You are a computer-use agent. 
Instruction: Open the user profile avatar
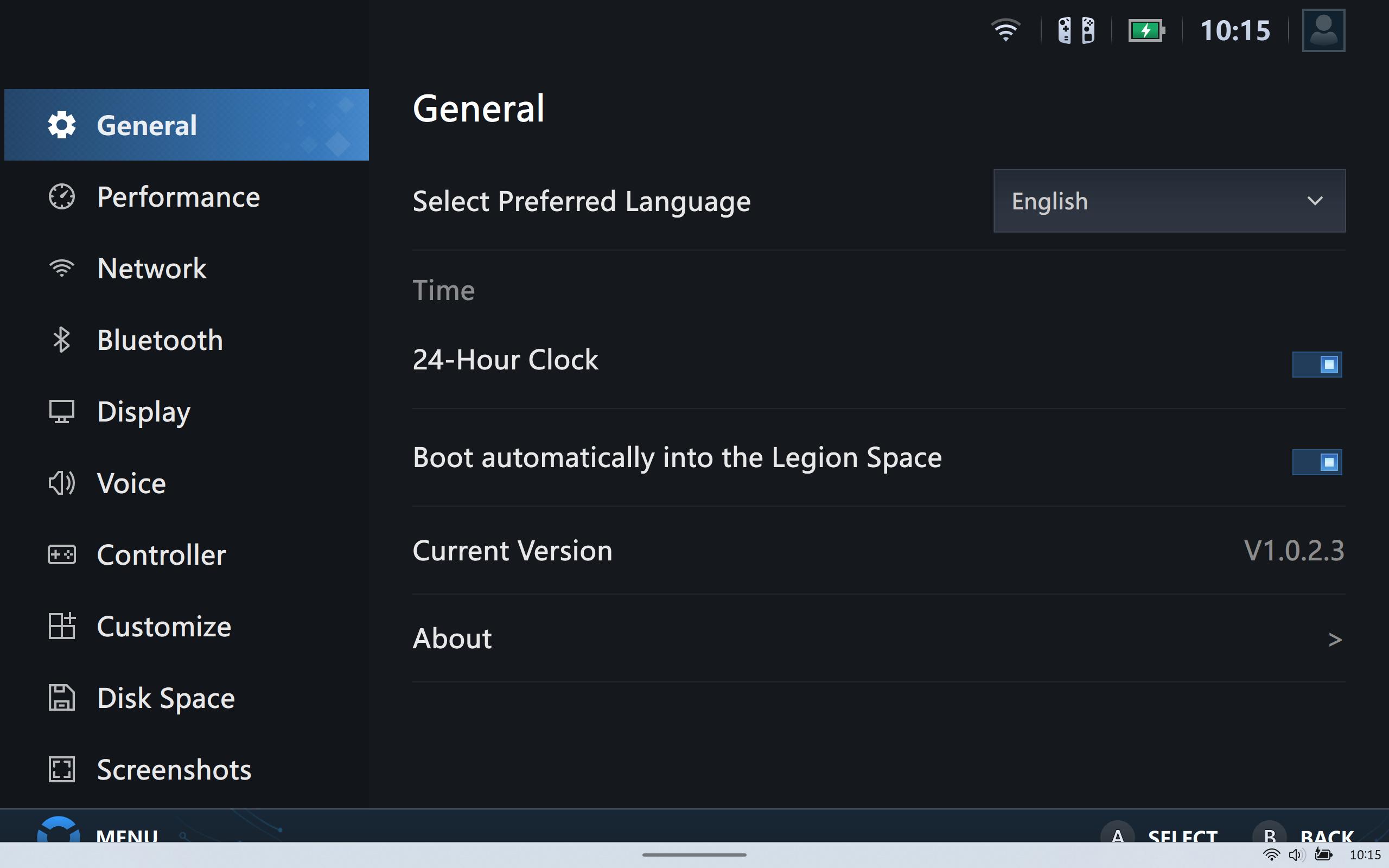1323,30
